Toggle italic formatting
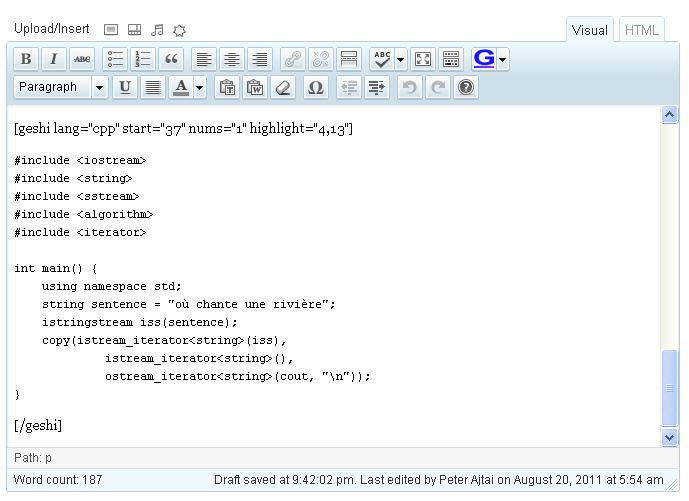 pos(54,59)
